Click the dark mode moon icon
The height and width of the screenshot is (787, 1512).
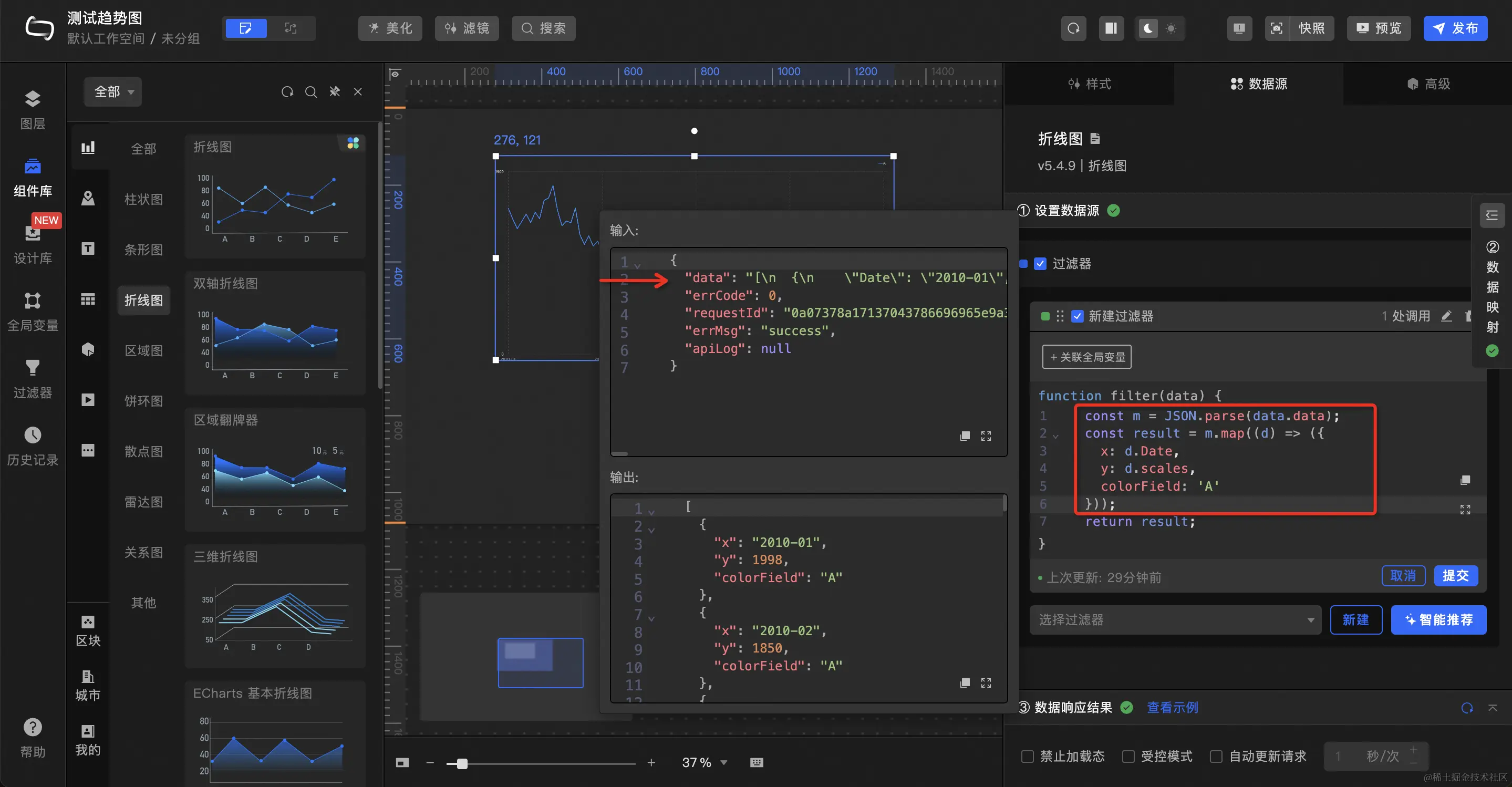coord(1147,28)
